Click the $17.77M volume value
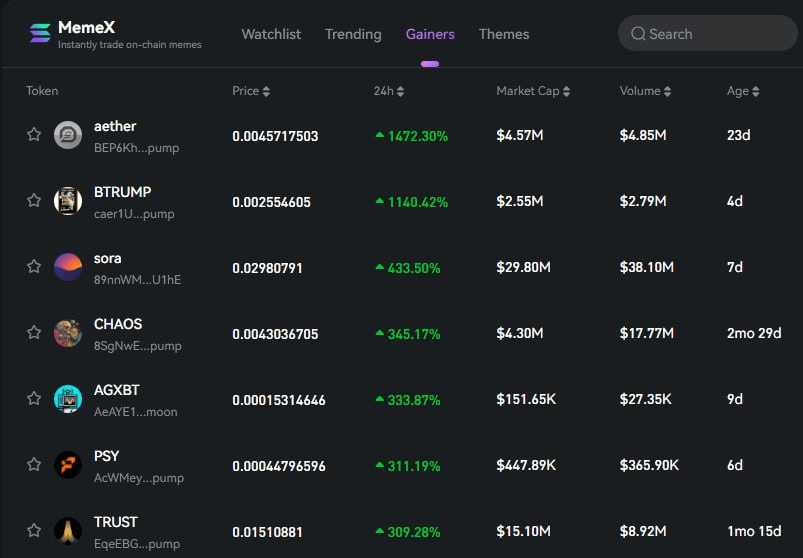 647,333
